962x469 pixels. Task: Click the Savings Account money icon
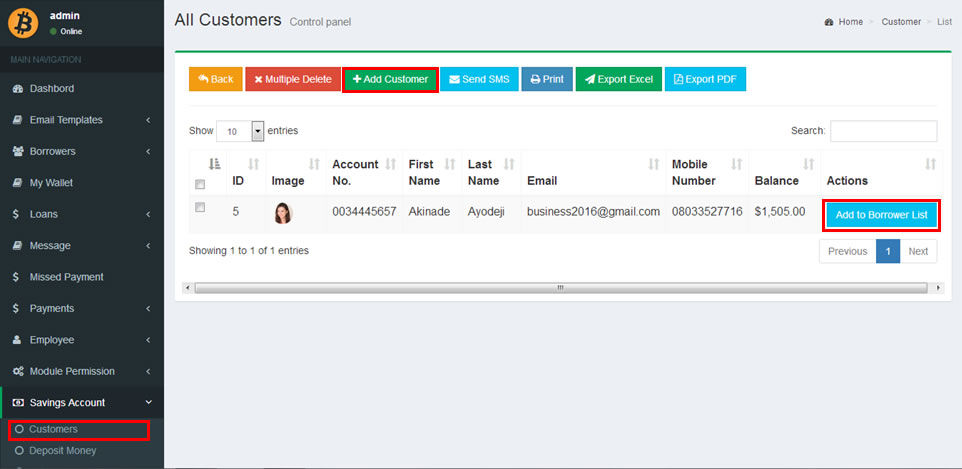coord(18,403)
